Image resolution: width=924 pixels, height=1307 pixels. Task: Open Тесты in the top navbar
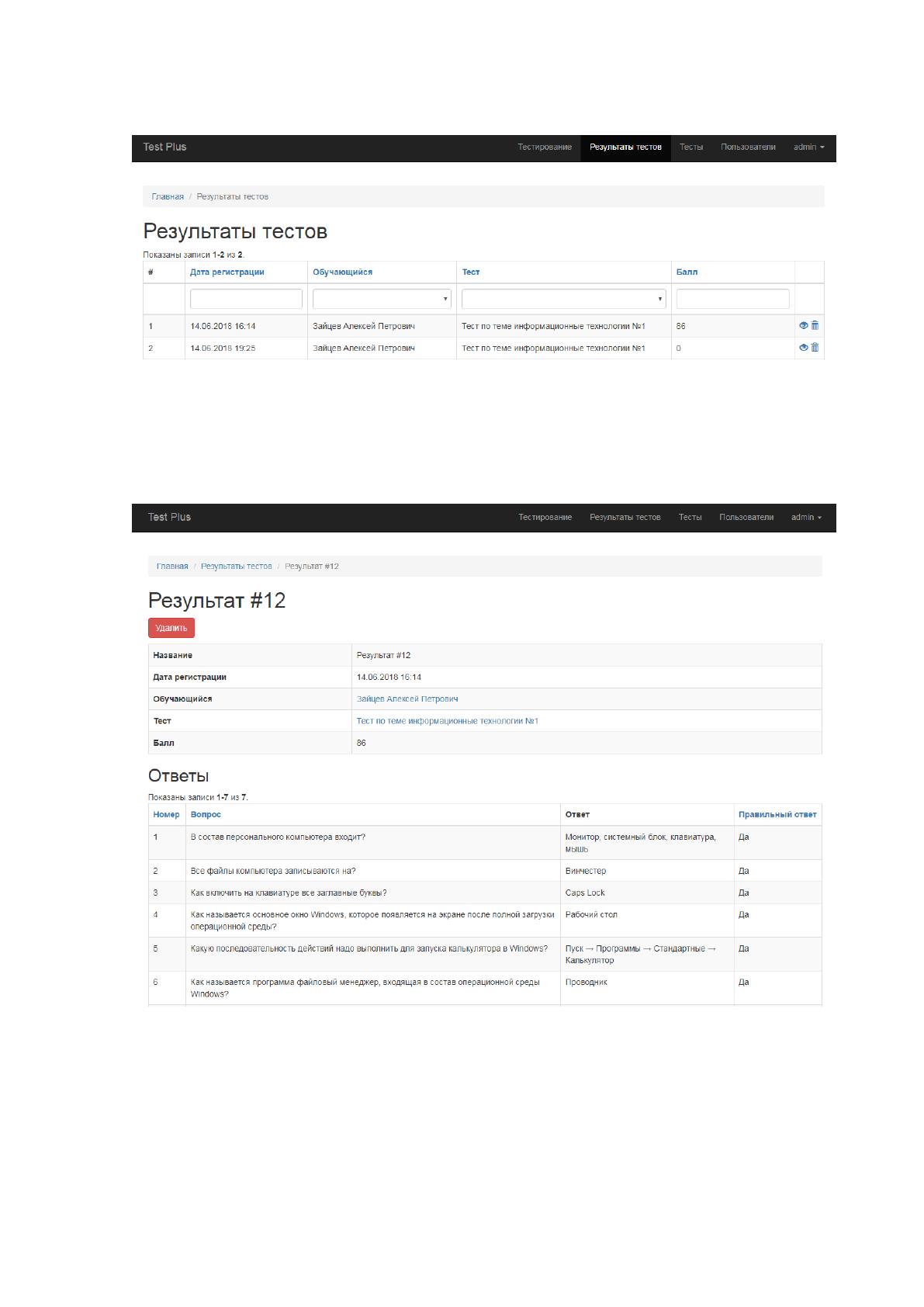(691, 147)
